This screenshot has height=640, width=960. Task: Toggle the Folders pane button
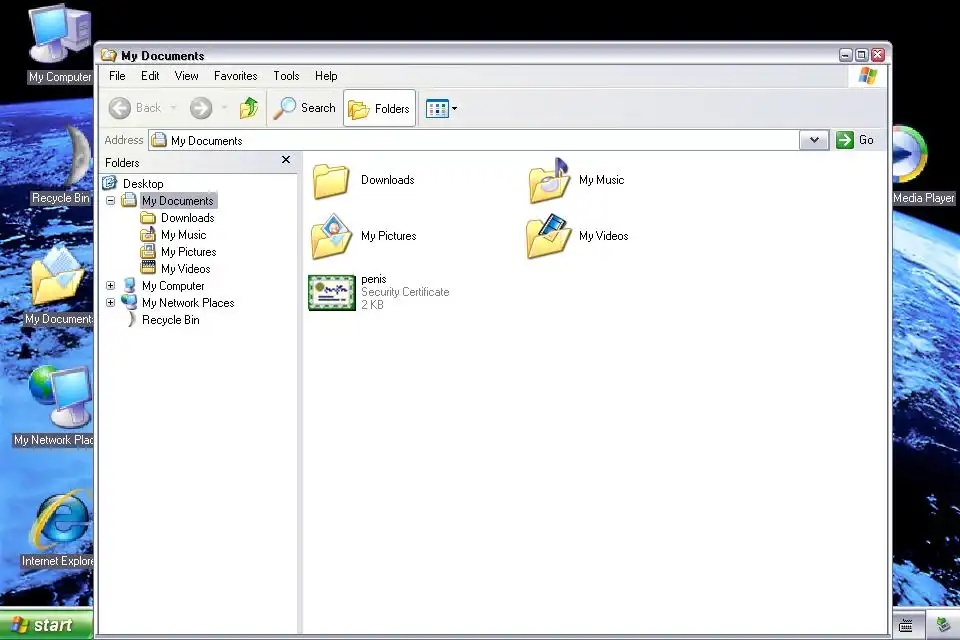(380, 108)
